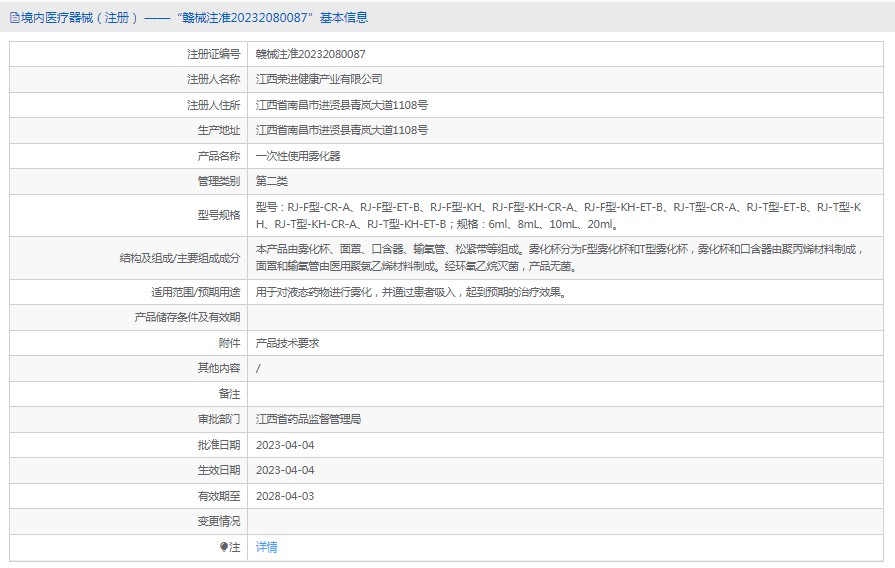Click the 第二类 management category value

click(x=272, y=181)
